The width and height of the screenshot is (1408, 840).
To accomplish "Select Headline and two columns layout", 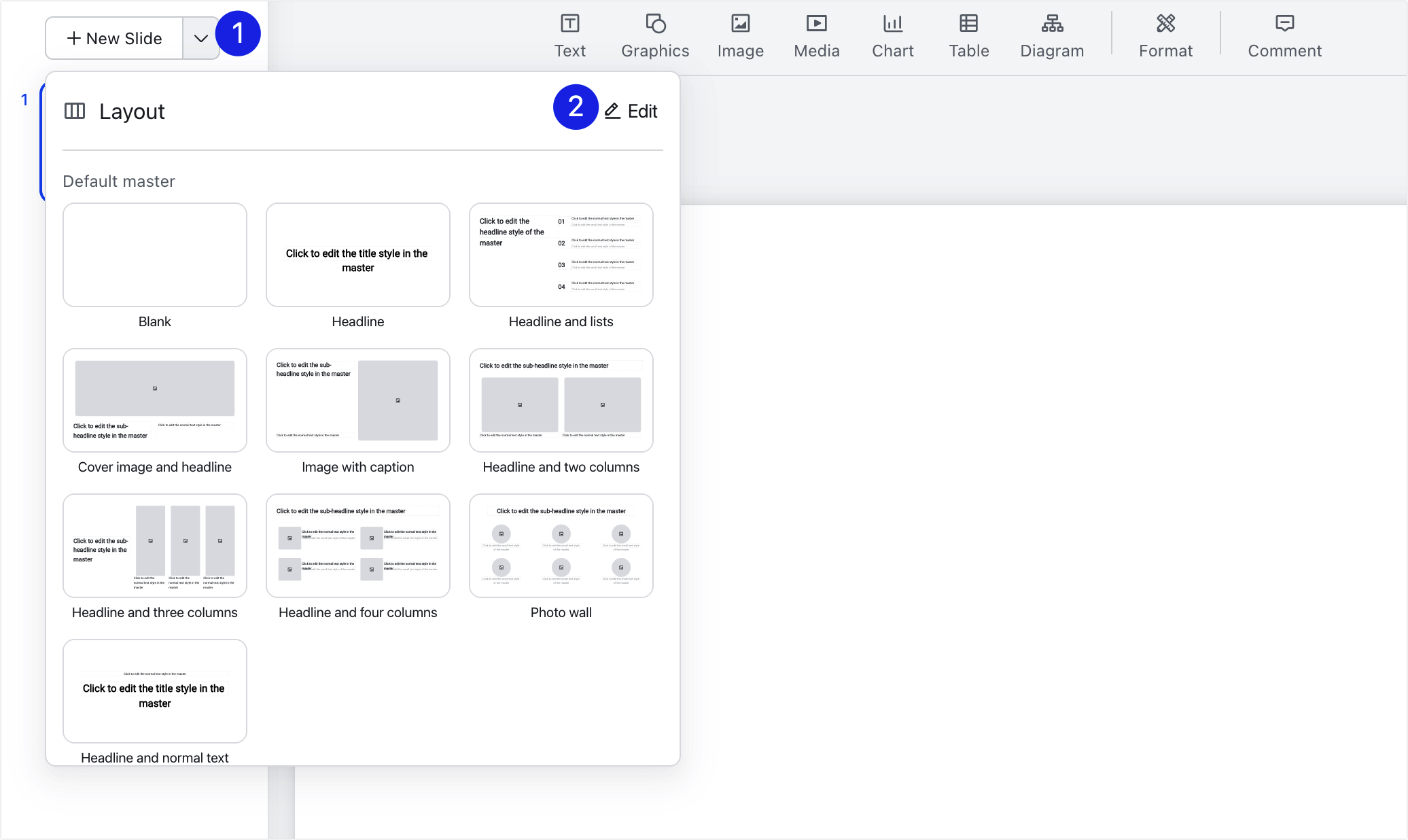I will (561, 400).
